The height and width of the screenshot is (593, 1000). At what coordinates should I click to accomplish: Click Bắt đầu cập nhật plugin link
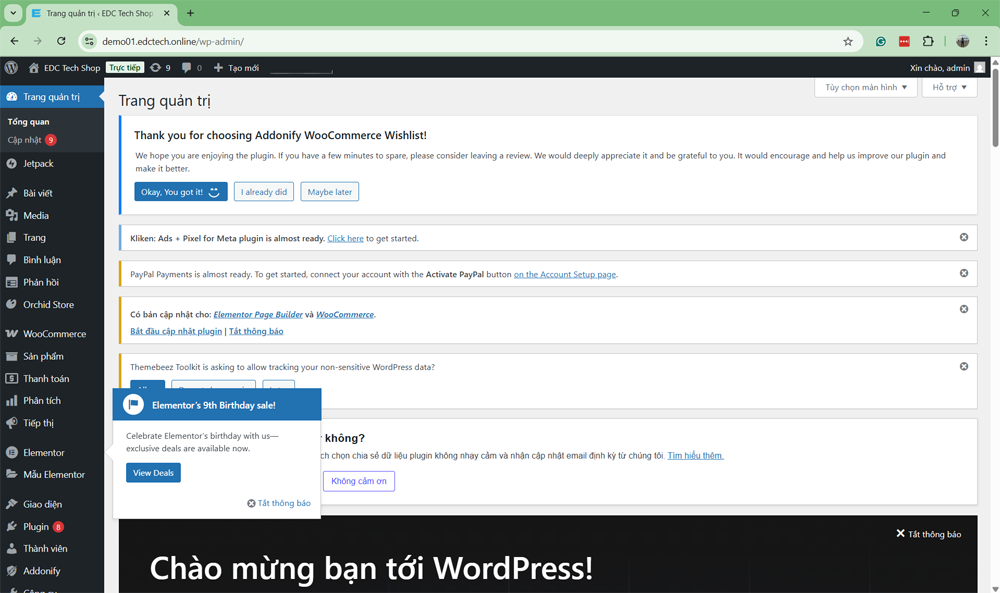pyautogui.click(x=176, y=332)
